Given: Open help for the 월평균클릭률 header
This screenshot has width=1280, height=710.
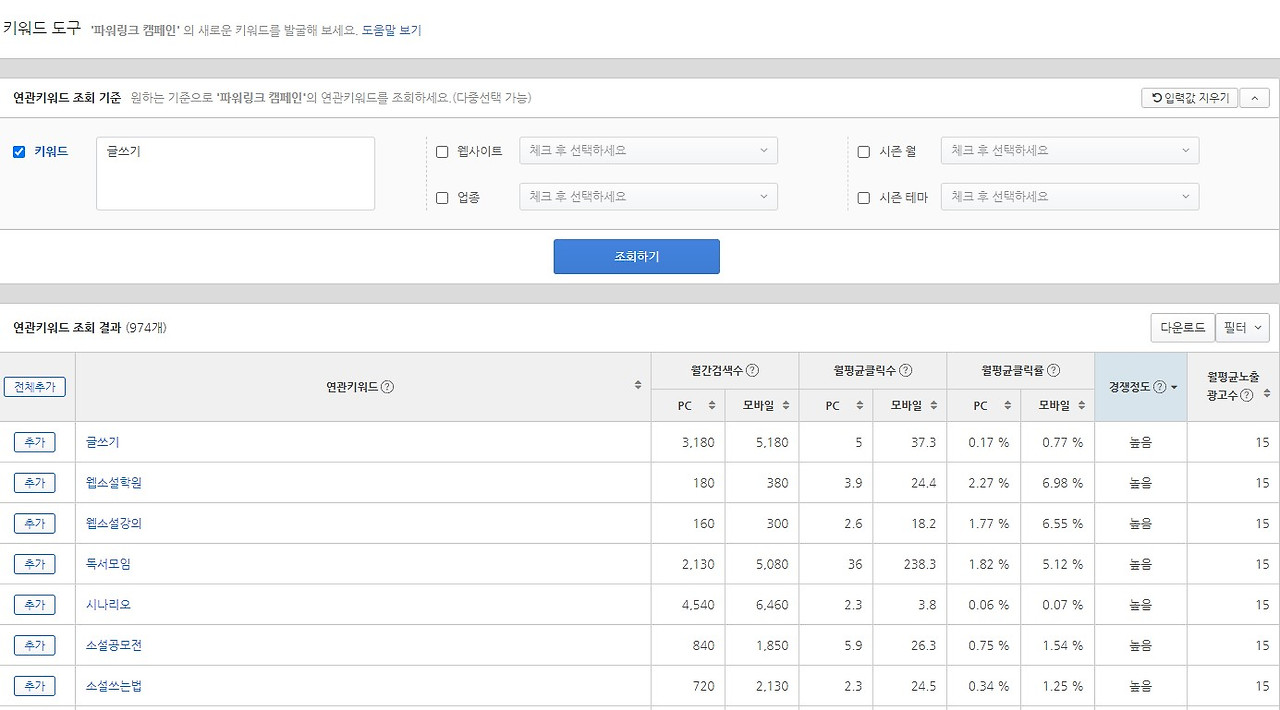Looking at the screenshot, I should point(1053,370).
